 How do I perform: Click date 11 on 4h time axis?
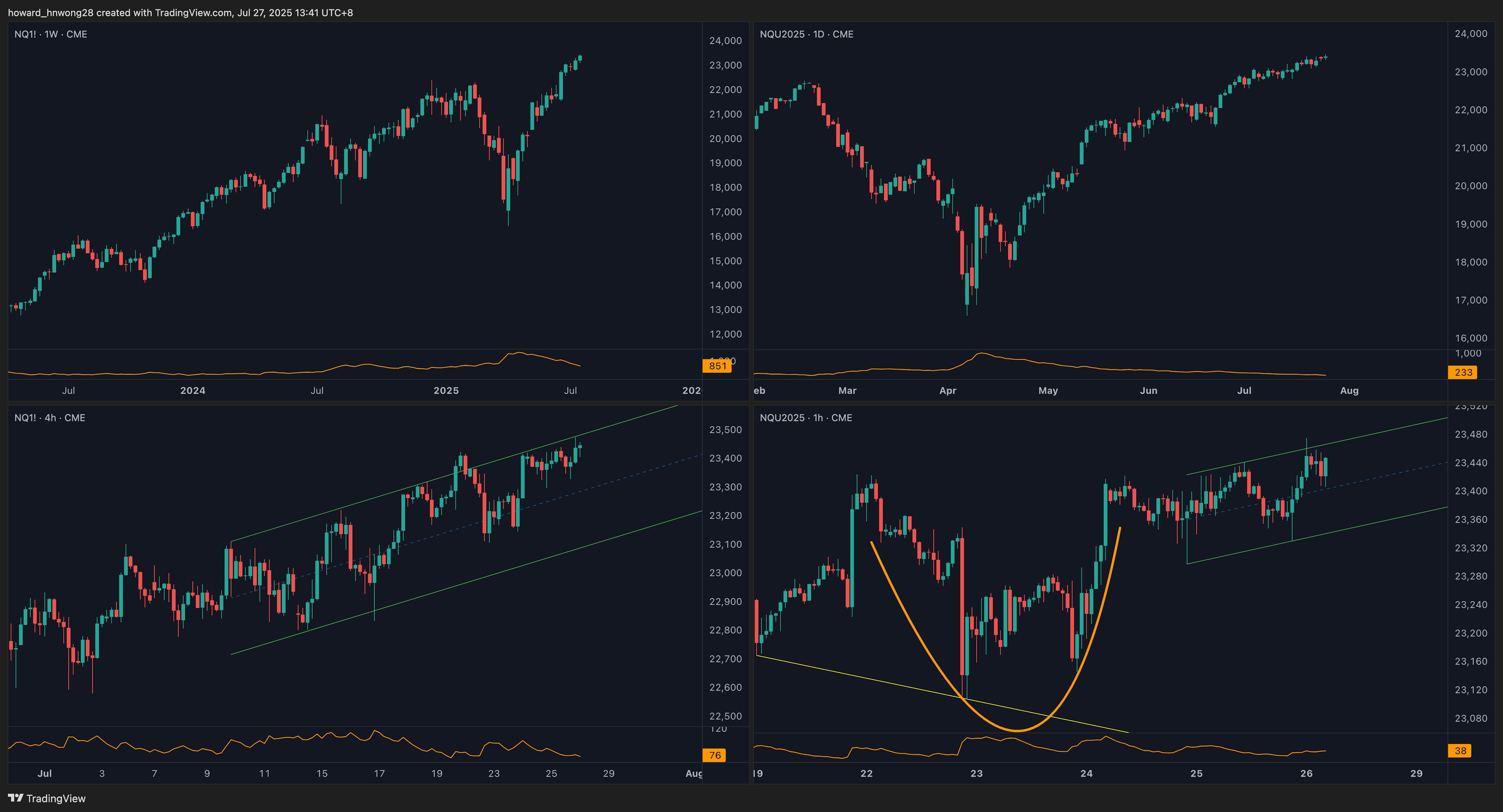coord(264,774)
